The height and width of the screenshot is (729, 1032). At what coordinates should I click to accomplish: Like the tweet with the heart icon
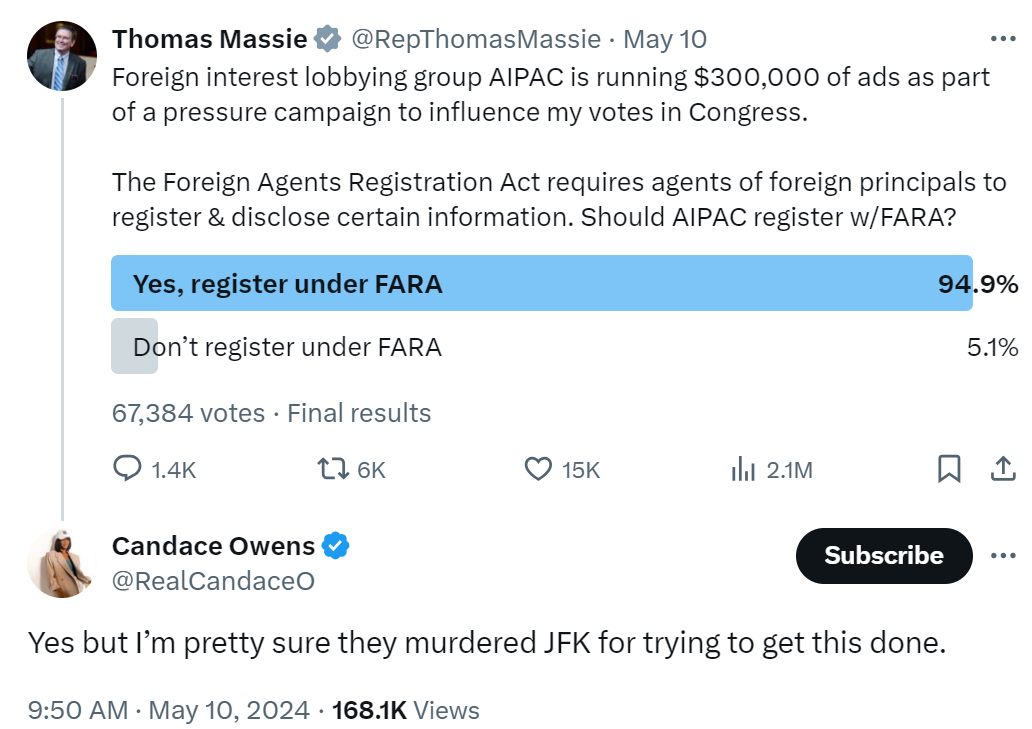pyautogui.click(x=539, y=469)
